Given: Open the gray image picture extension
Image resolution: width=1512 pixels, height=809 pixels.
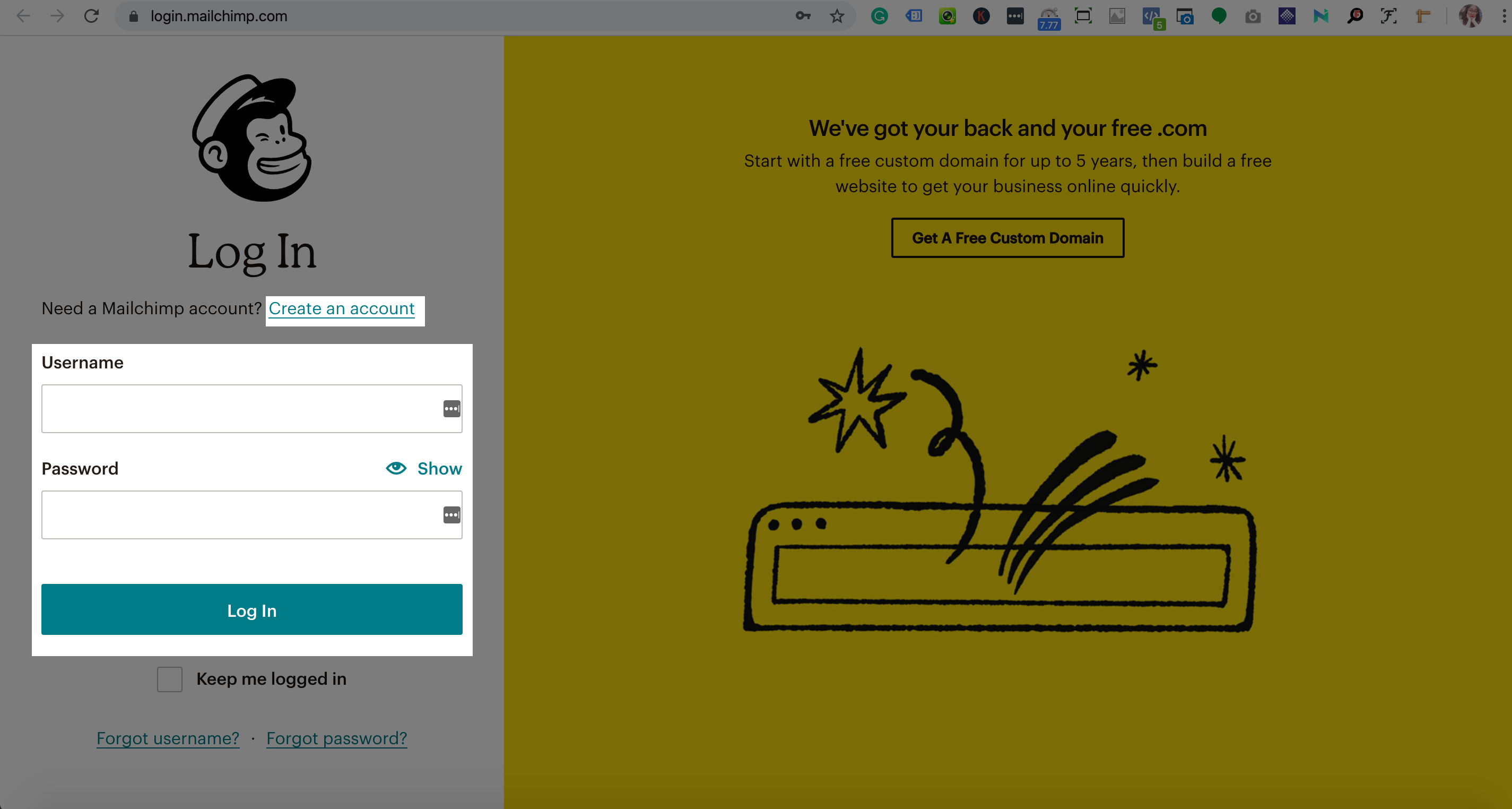Looking at the screenshot, I should pyautogui.click(x=1117, y=16).
